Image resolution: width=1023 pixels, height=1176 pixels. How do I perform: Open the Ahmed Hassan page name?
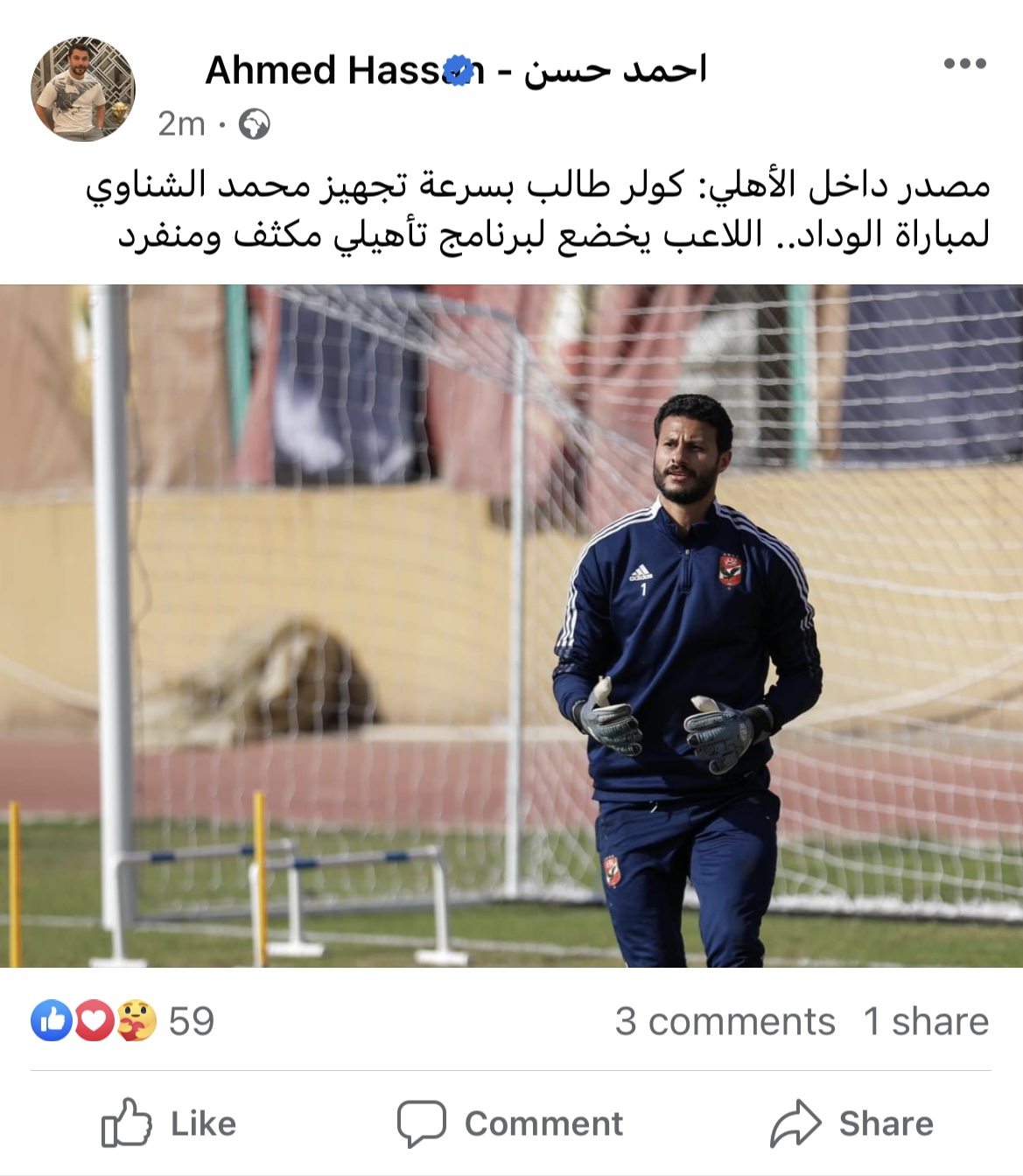(x=455, y=71)
